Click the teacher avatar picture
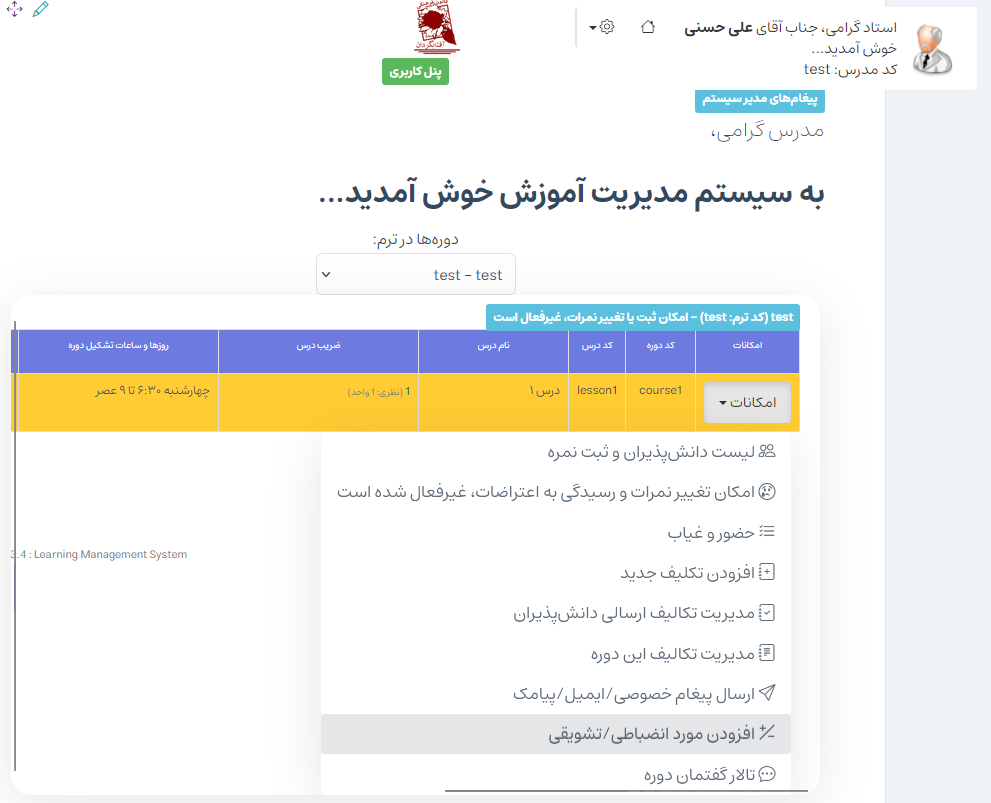Image resolution: width=991 pixels, height=803 pixels. coord(932,50)
